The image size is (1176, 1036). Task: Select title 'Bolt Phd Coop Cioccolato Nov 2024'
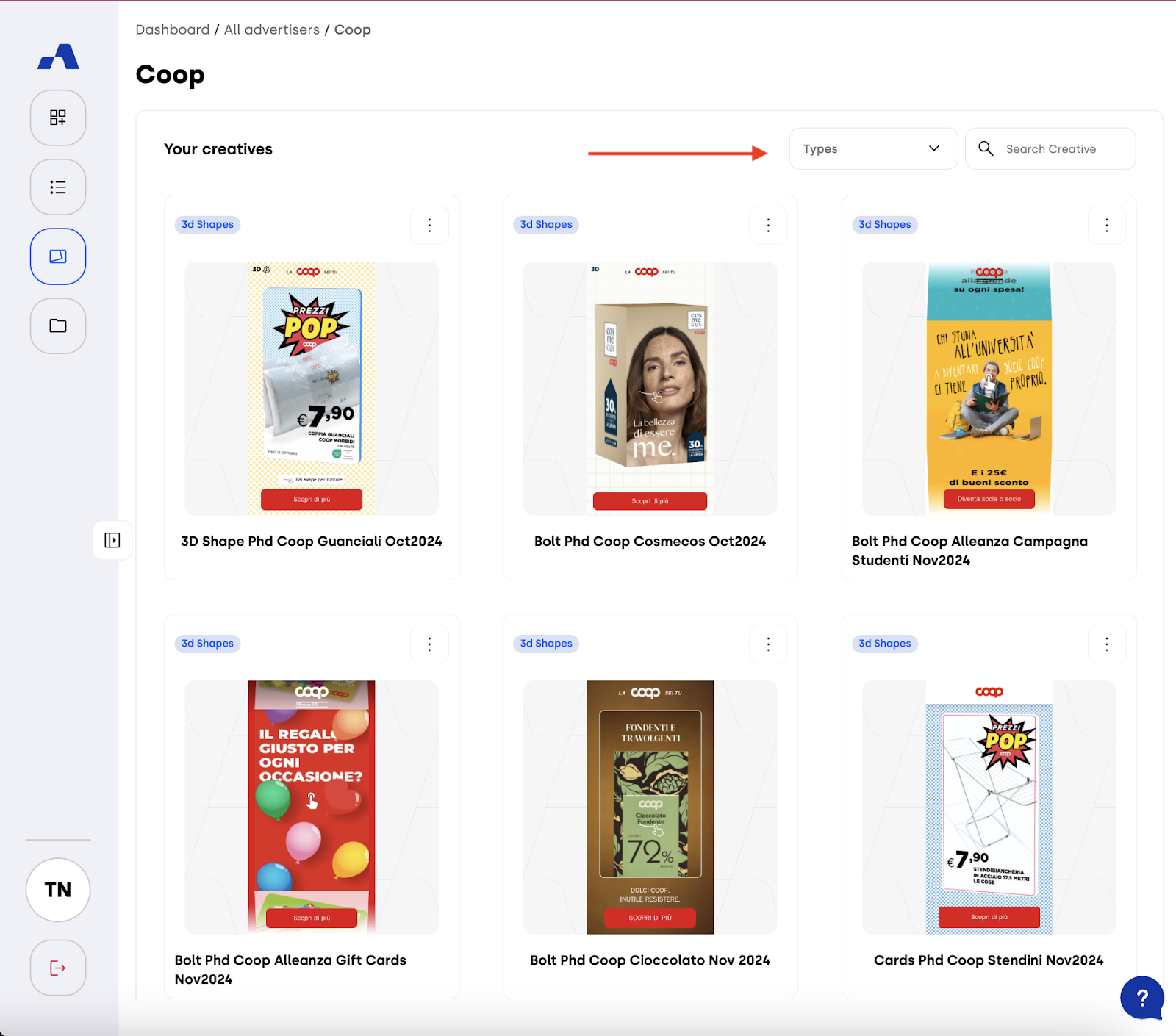click(x=650, y=960)
